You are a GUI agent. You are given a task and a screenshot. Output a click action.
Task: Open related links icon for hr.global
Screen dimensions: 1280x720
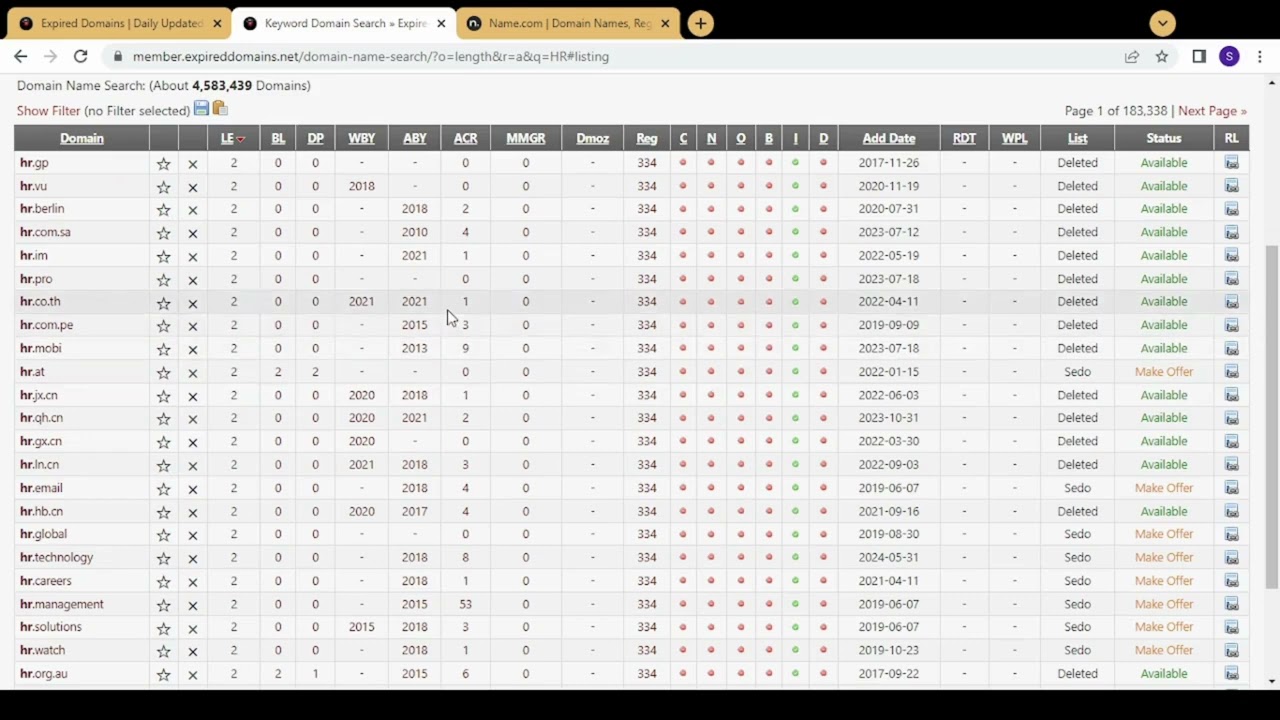coord(1231,534)
